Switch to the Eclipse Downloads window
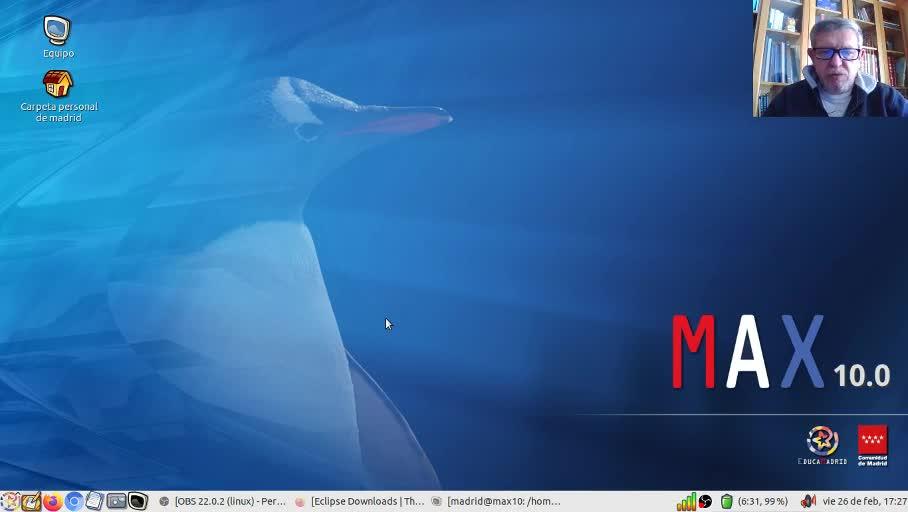 click(x=360, y=502)
